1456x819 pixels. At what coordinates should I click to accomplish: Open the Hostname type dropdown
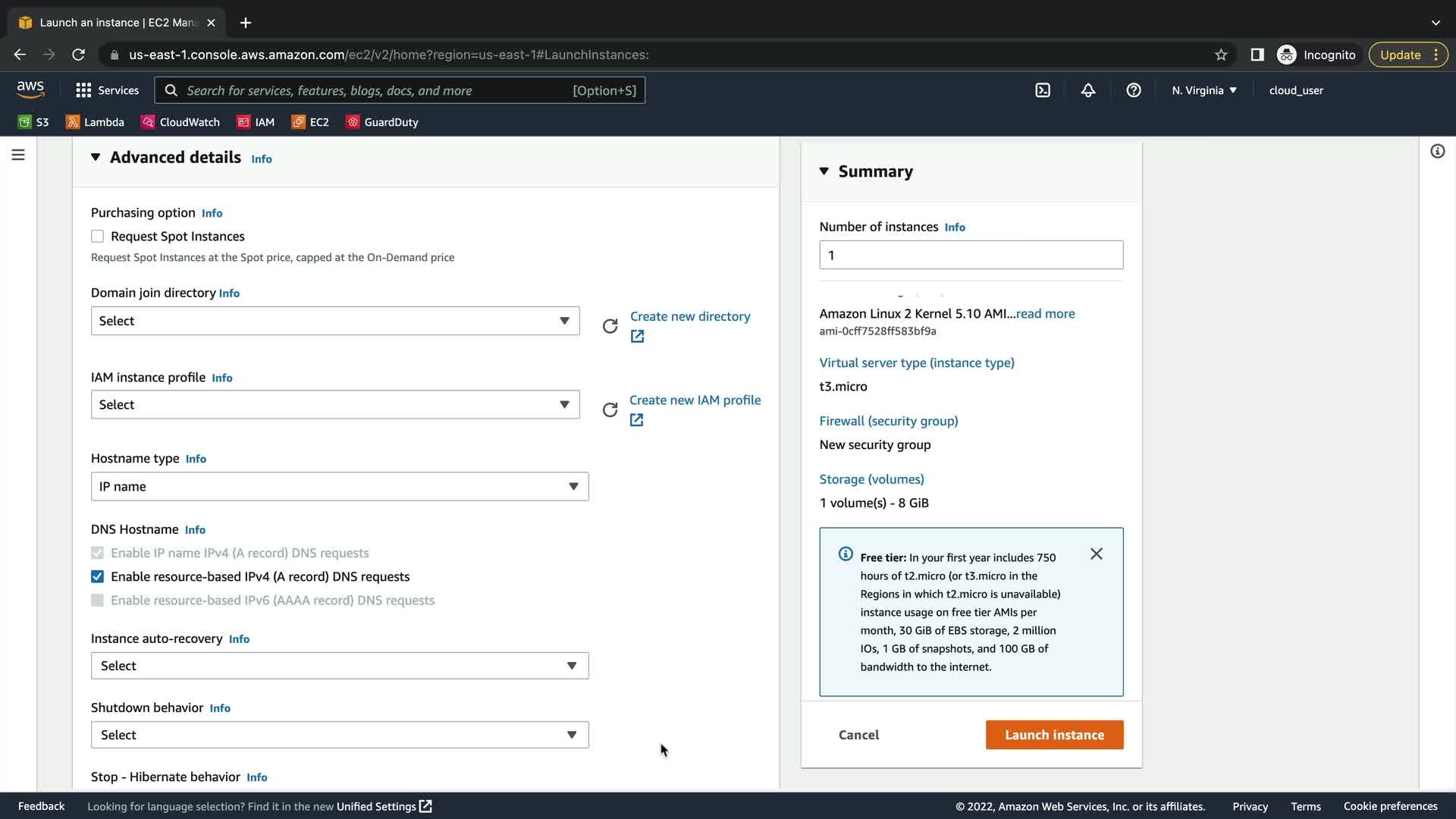[339, 487]
